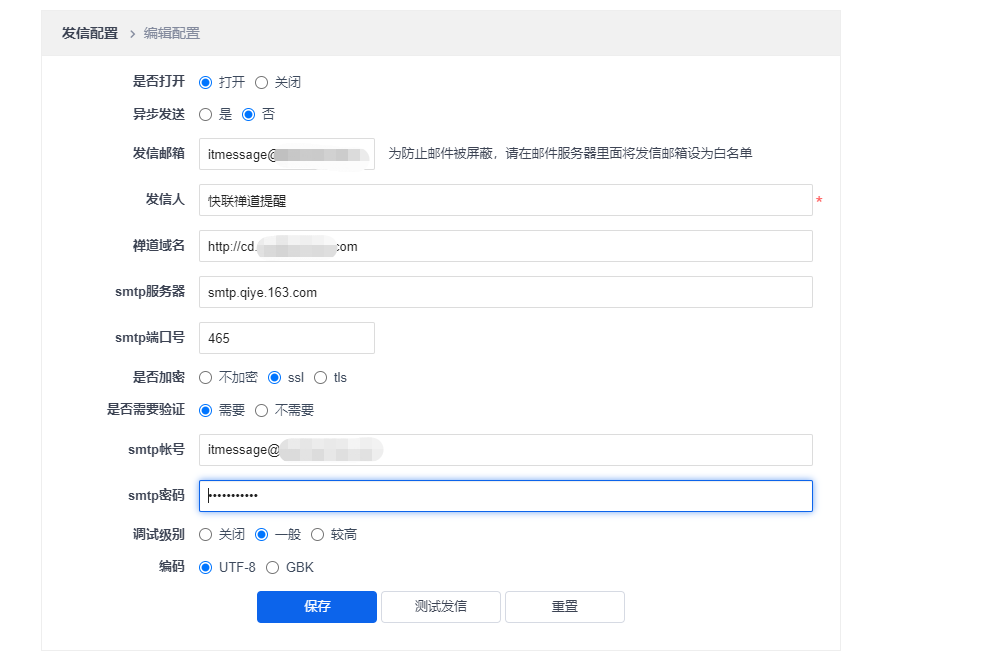The height and width of the screenshot is (669, 1004).
Task: Click the 保存 button
Action: coord(317,607)
